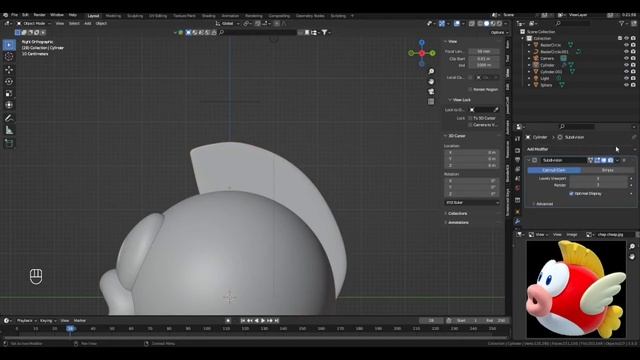Toggle the camera view icon in viewport
This screenshot has height=360, width=640.
coord(431,91)
